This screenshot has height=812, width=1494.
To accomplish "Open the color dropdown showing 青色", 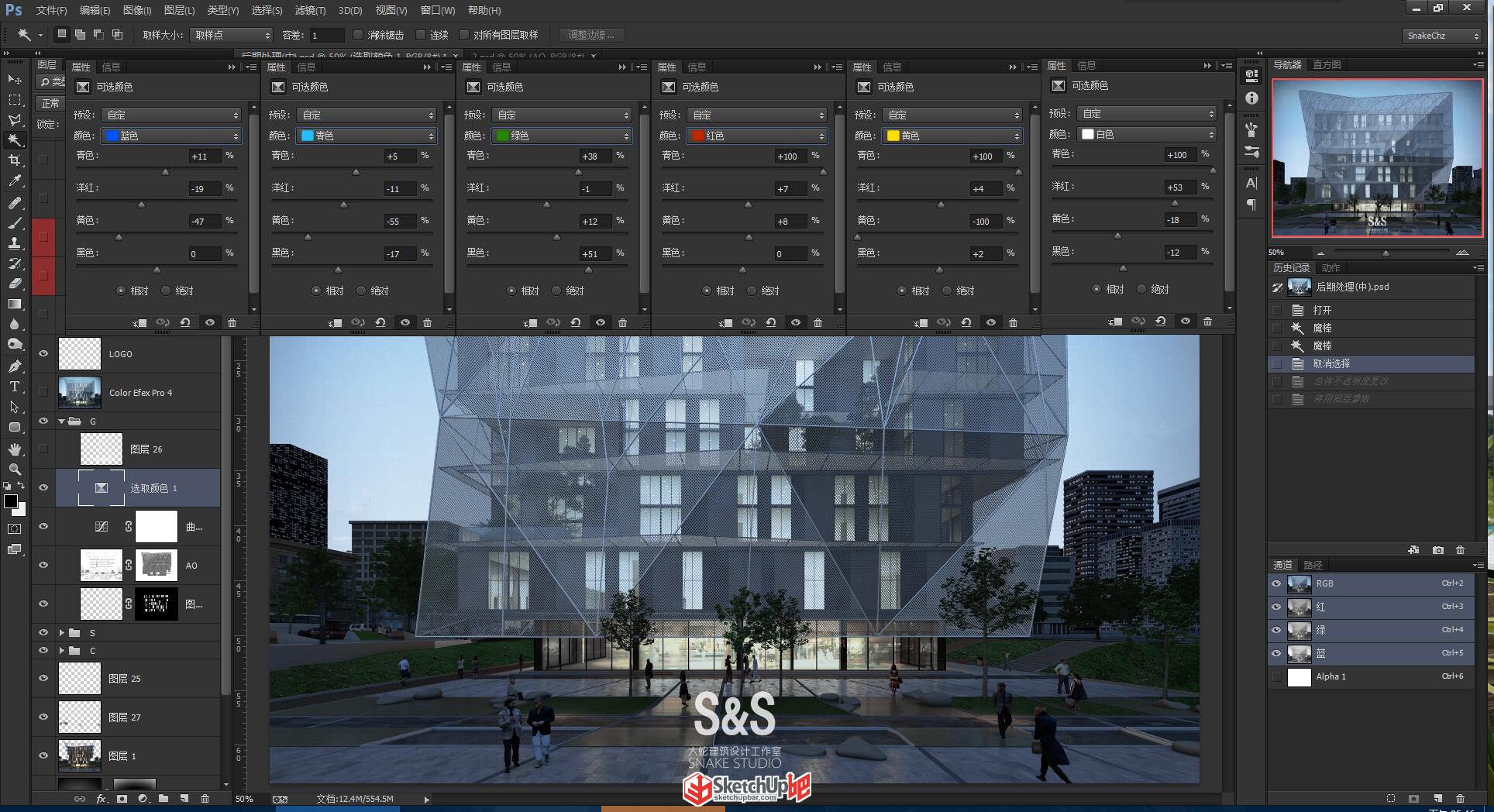I will 367,136.
